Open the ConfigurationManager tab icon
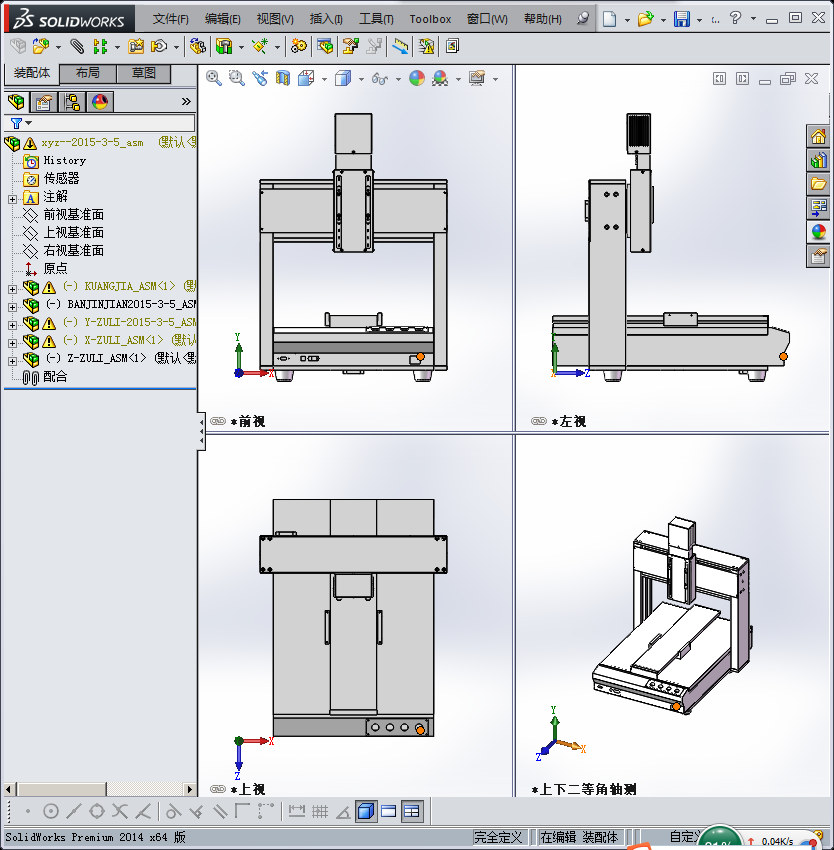Screen dimensions: 834x850 click(x=72, y=101)
